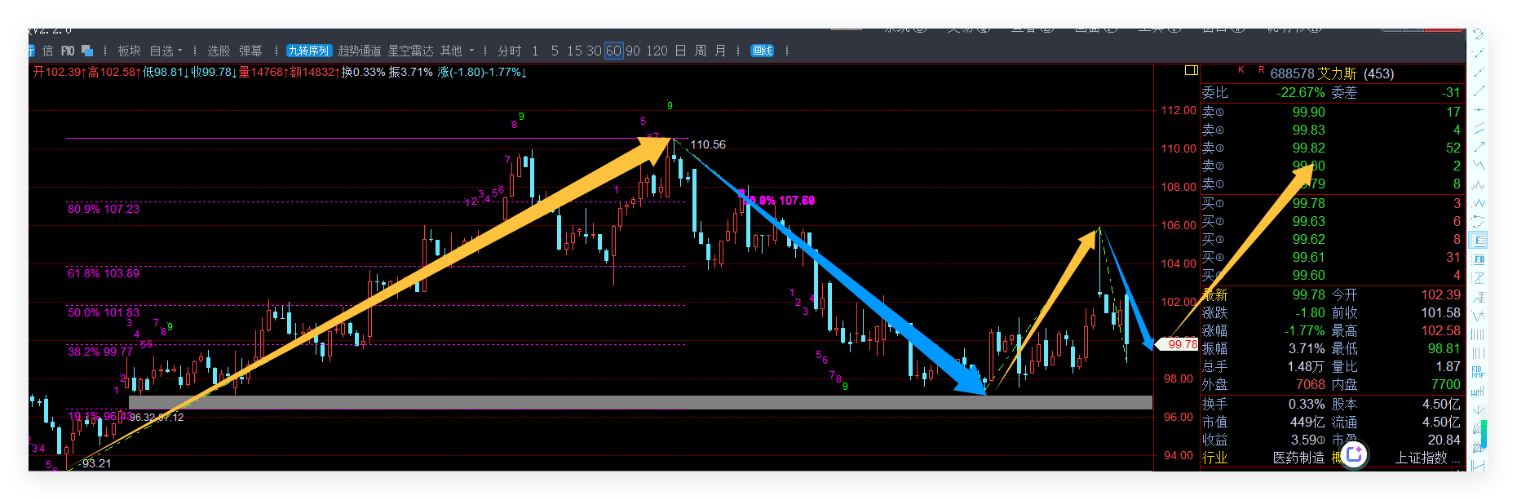Click the 行业 industry link
Viewport: 1517px width, 500px height.
[x=1214, y=457]
